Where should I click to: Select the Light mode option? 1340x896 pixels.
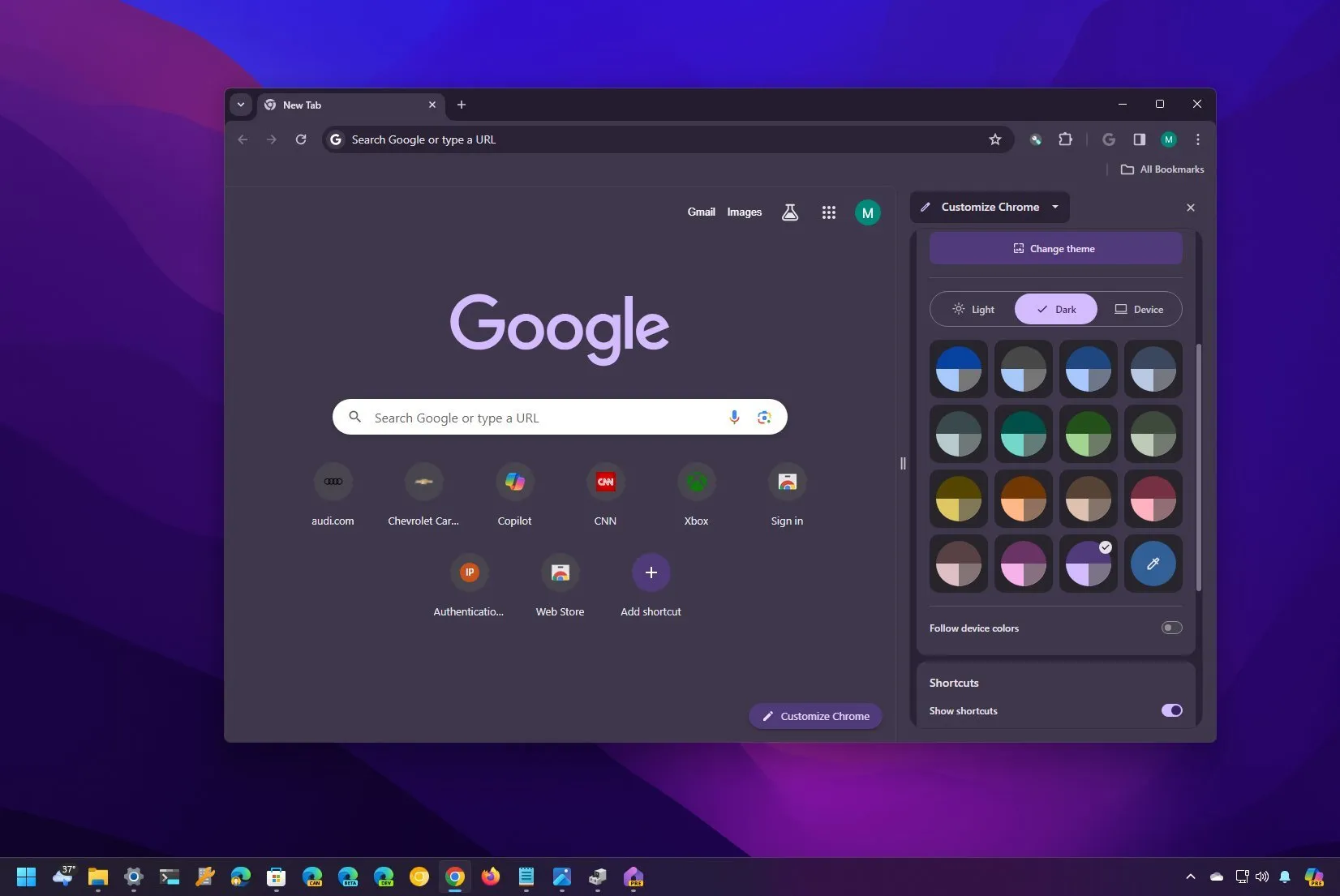click(973, 309)
